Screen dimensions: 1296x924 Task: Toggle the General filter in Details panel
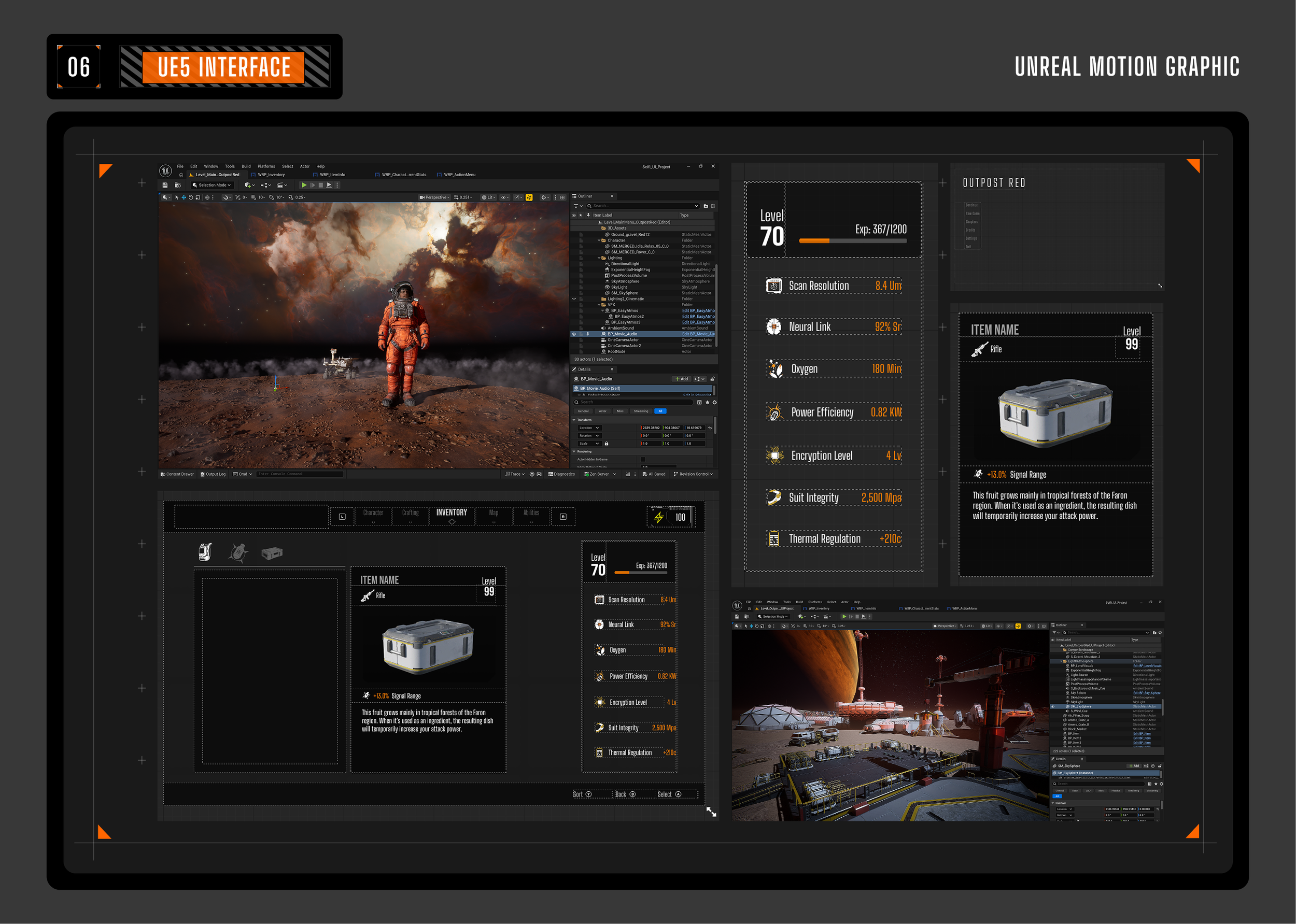(583, 411)
